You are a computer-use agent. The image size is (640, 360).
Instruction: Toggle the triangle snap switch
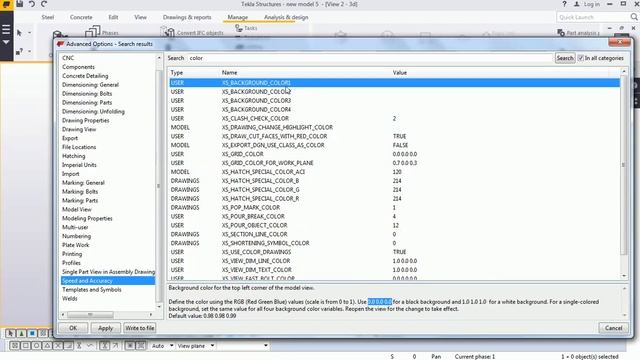click(x=47, y=346)
